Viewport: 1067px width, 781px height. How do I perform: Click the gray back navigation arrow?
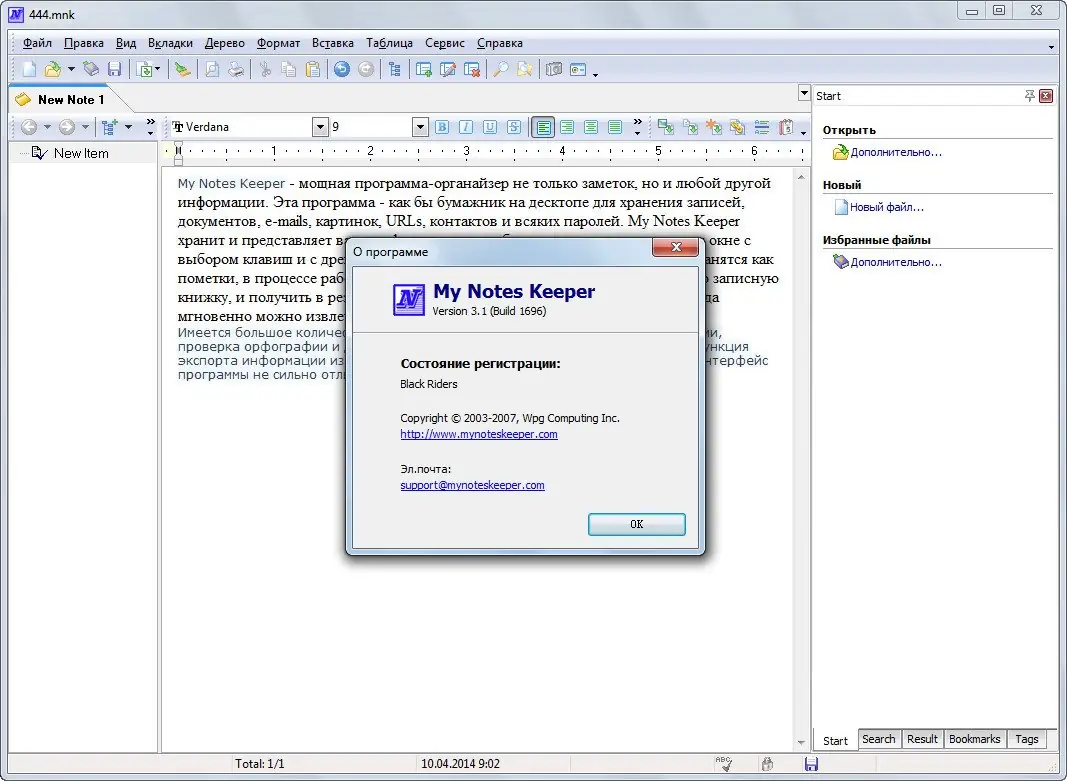tap(29, 127)
